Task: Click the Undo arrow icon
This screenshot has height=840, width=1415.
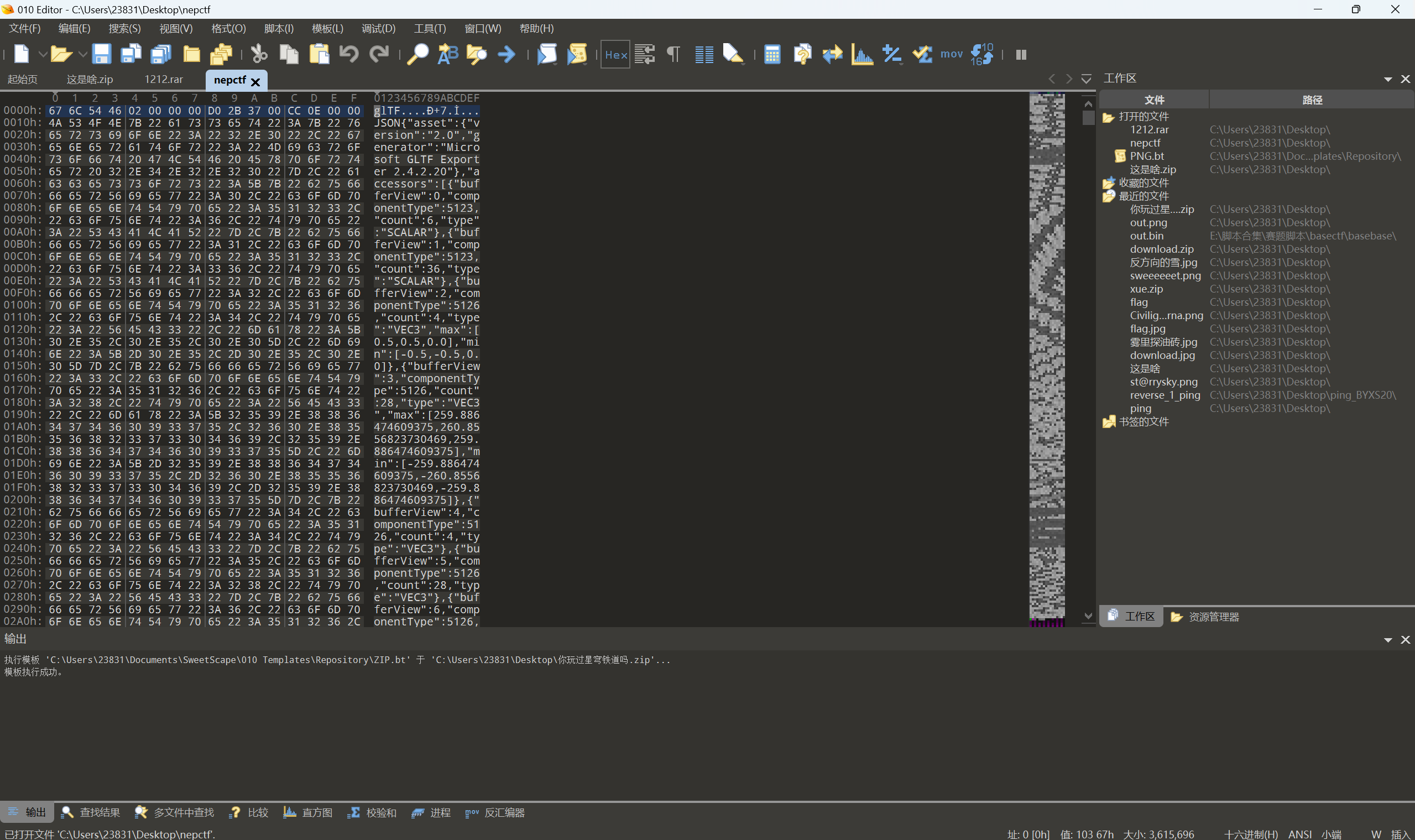Action: point(349,54)
